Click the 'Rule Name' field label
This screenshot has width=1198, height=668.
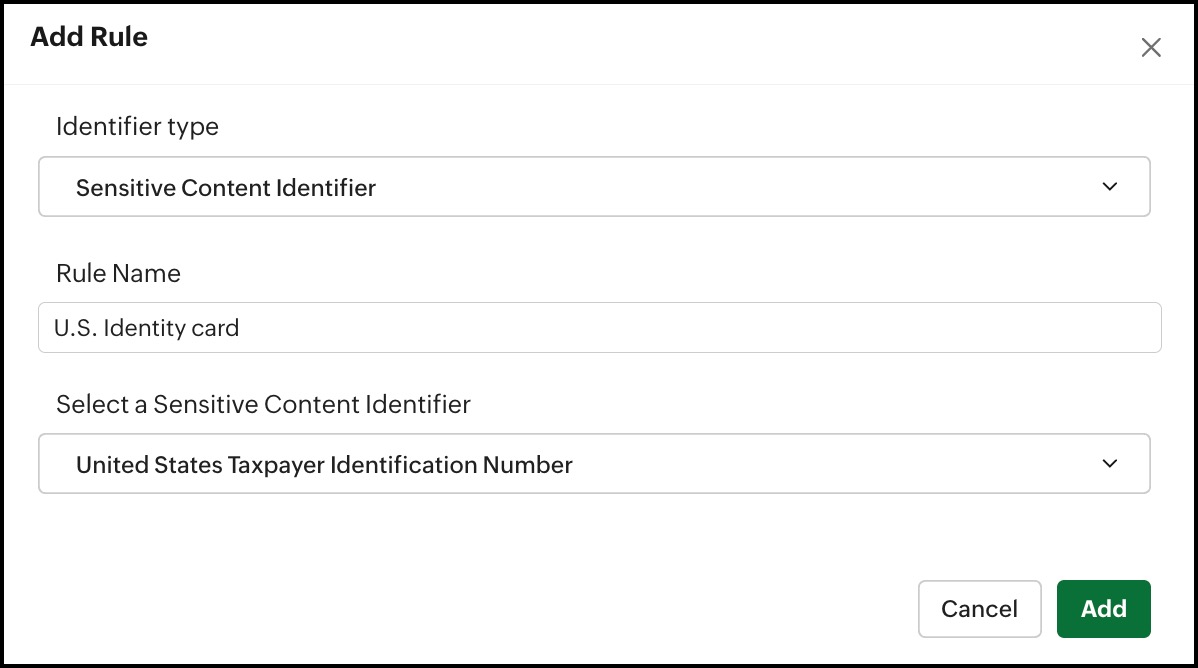click(118, 273)
